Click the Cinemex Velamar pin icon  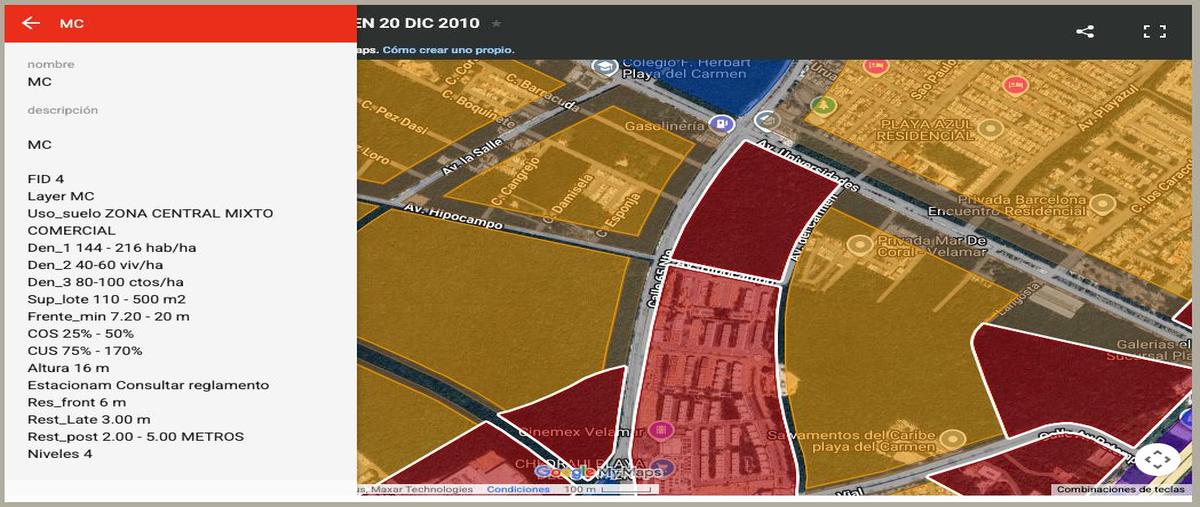(659, 430)
